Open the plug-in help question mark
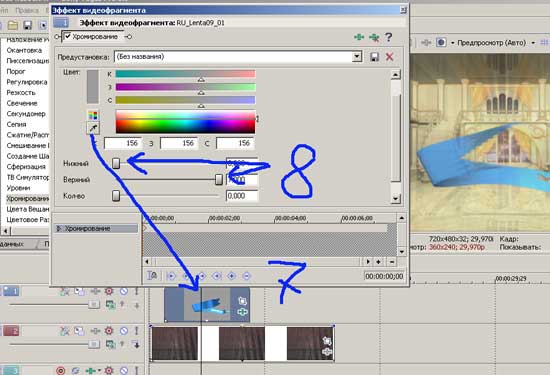Viewport: 550px width, 375px height. pos(388,37)
